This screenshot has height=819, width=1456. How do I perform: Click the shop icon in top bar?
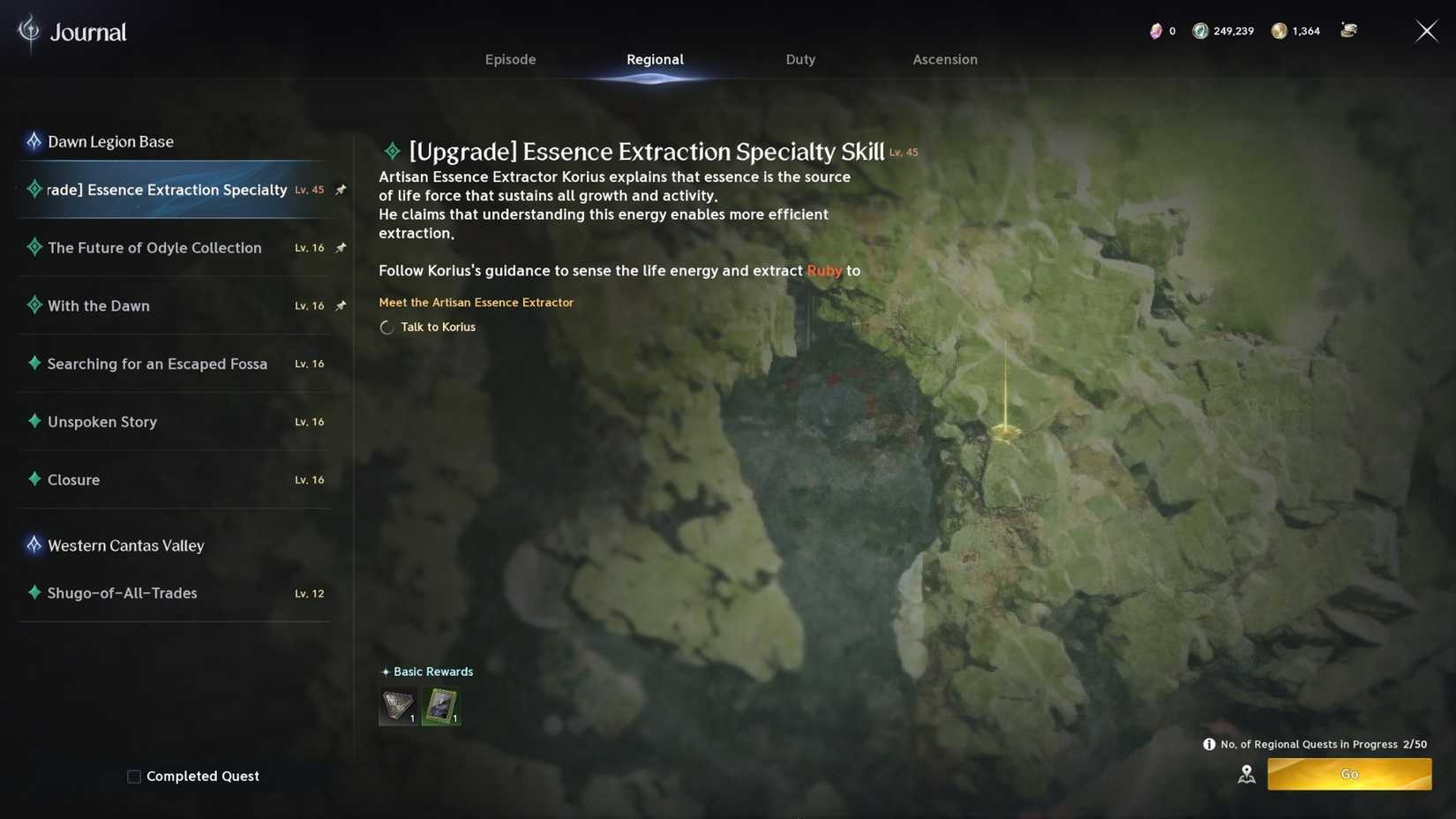point(1348,30)
